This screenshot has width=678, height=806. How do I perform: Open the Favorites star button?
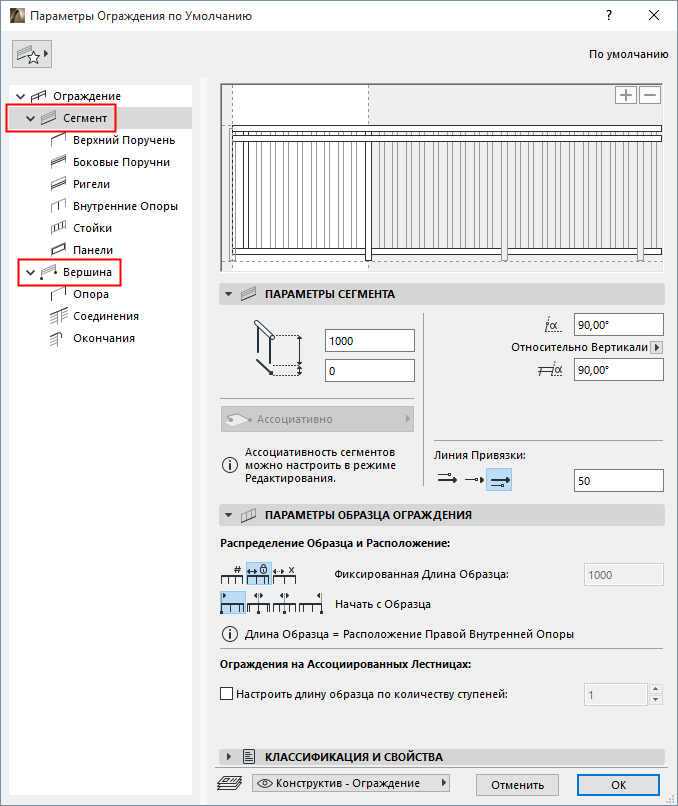32,54
